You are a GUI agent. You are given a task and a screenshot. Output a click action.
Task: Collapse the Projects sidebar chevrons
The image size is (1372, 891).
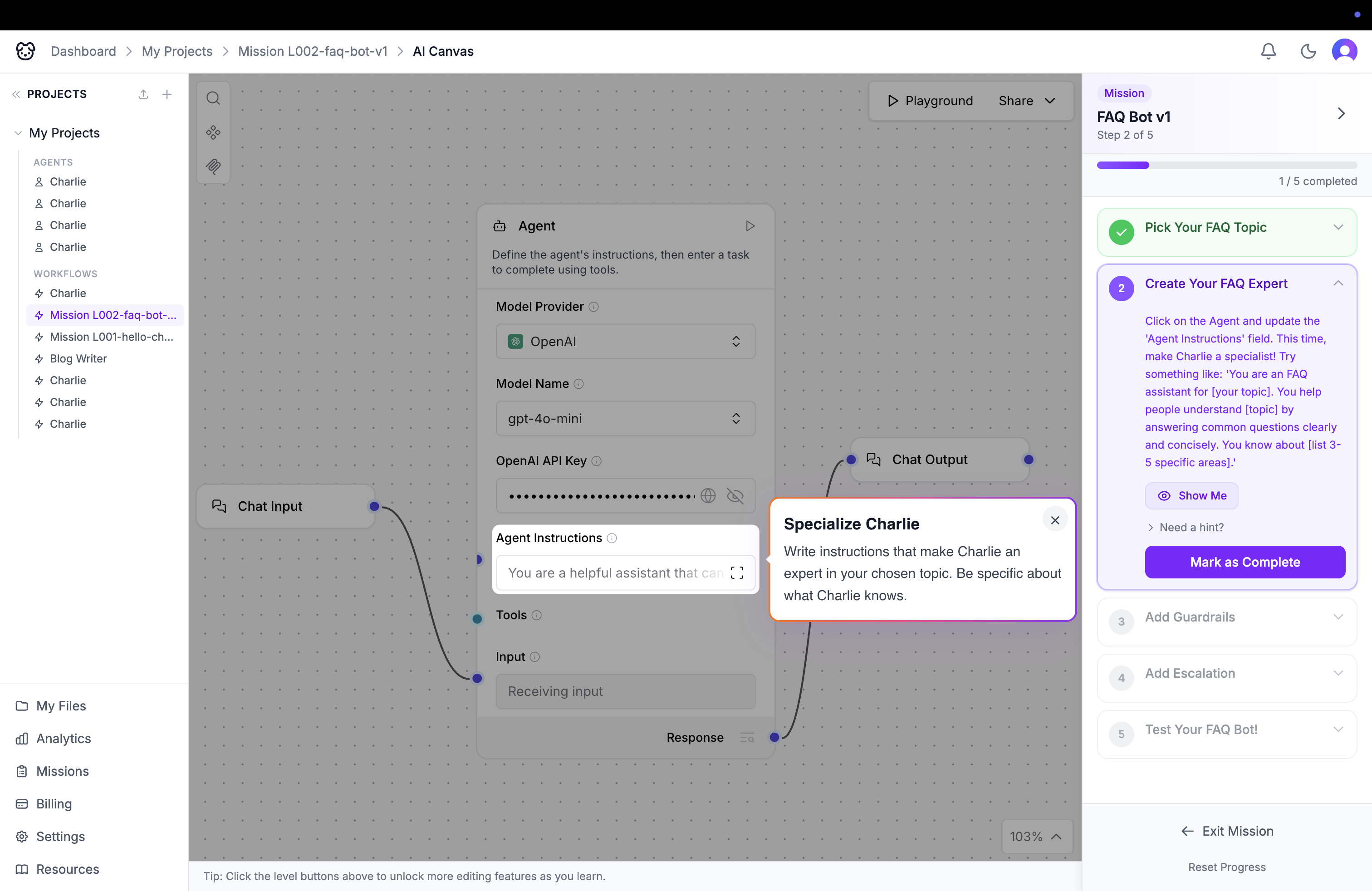tap(16, 94)
